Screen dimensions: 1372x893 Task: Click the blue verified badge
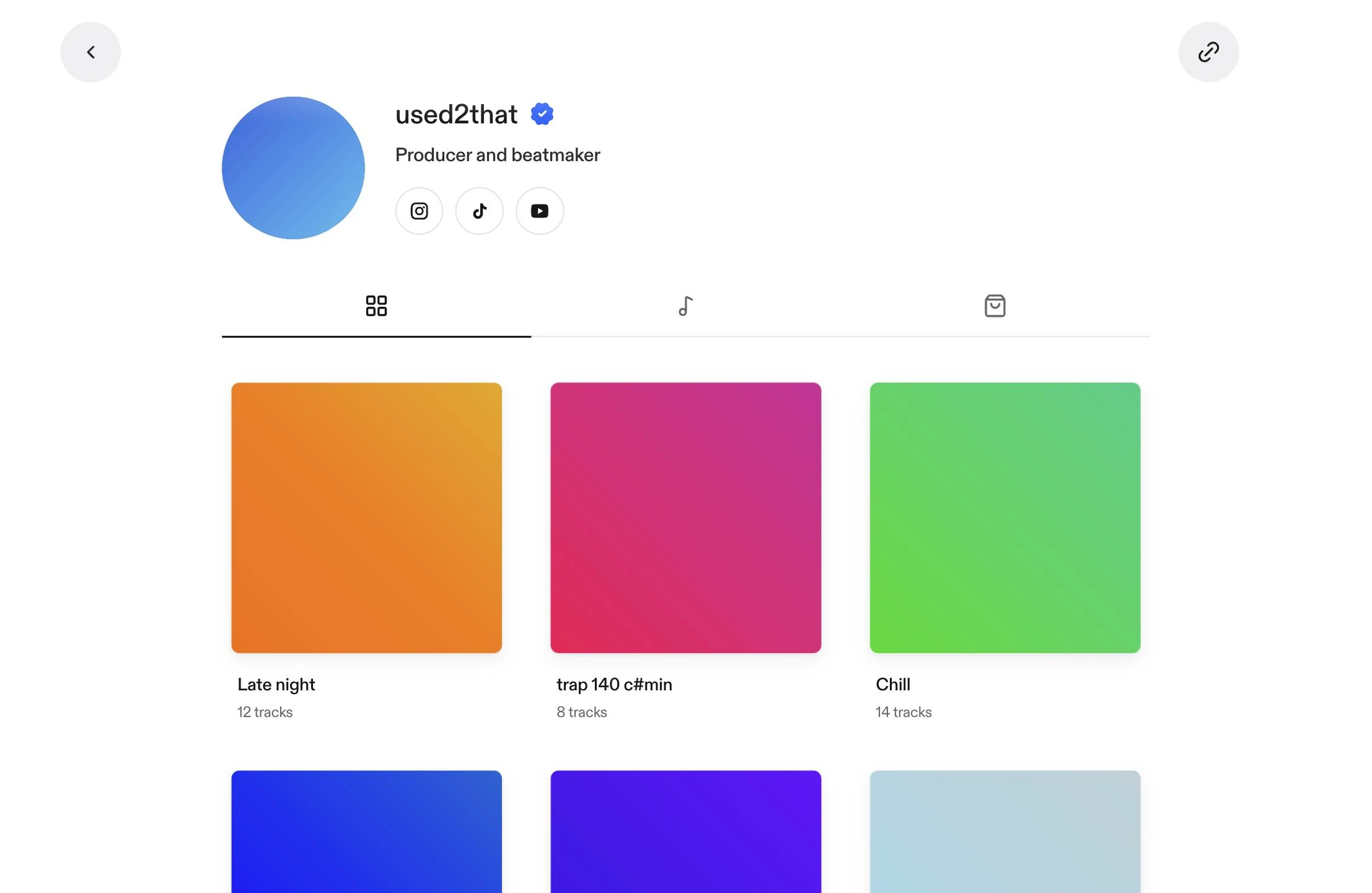[x=542, y=114]
